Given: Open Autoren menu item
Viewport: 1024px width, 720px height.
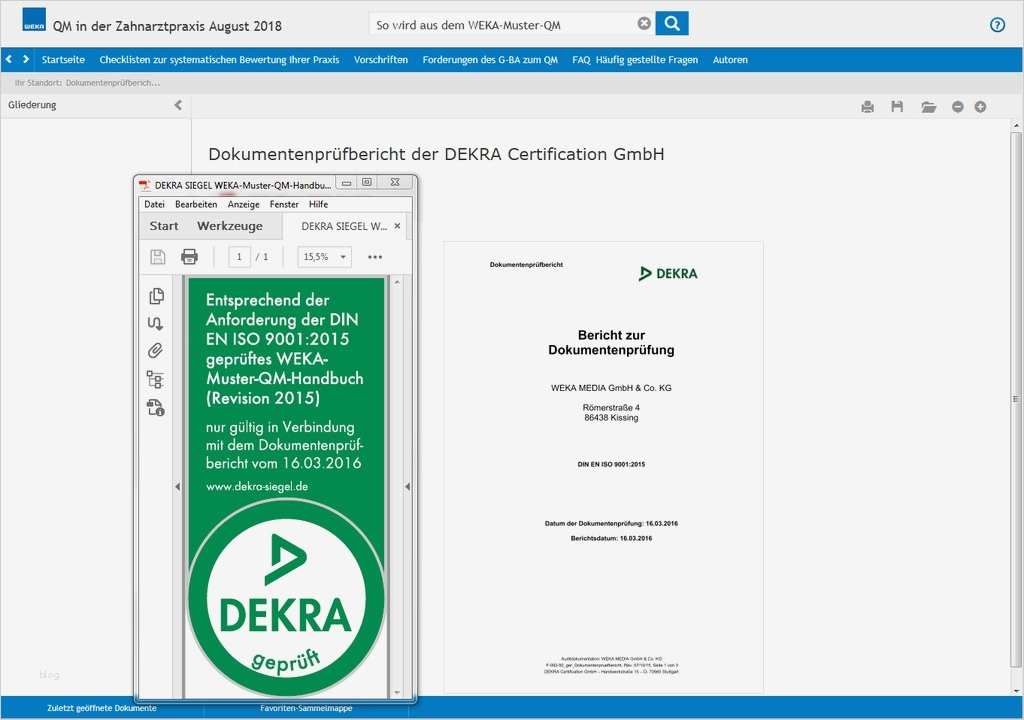Looking at the screenshot, I should coord(730,59).
